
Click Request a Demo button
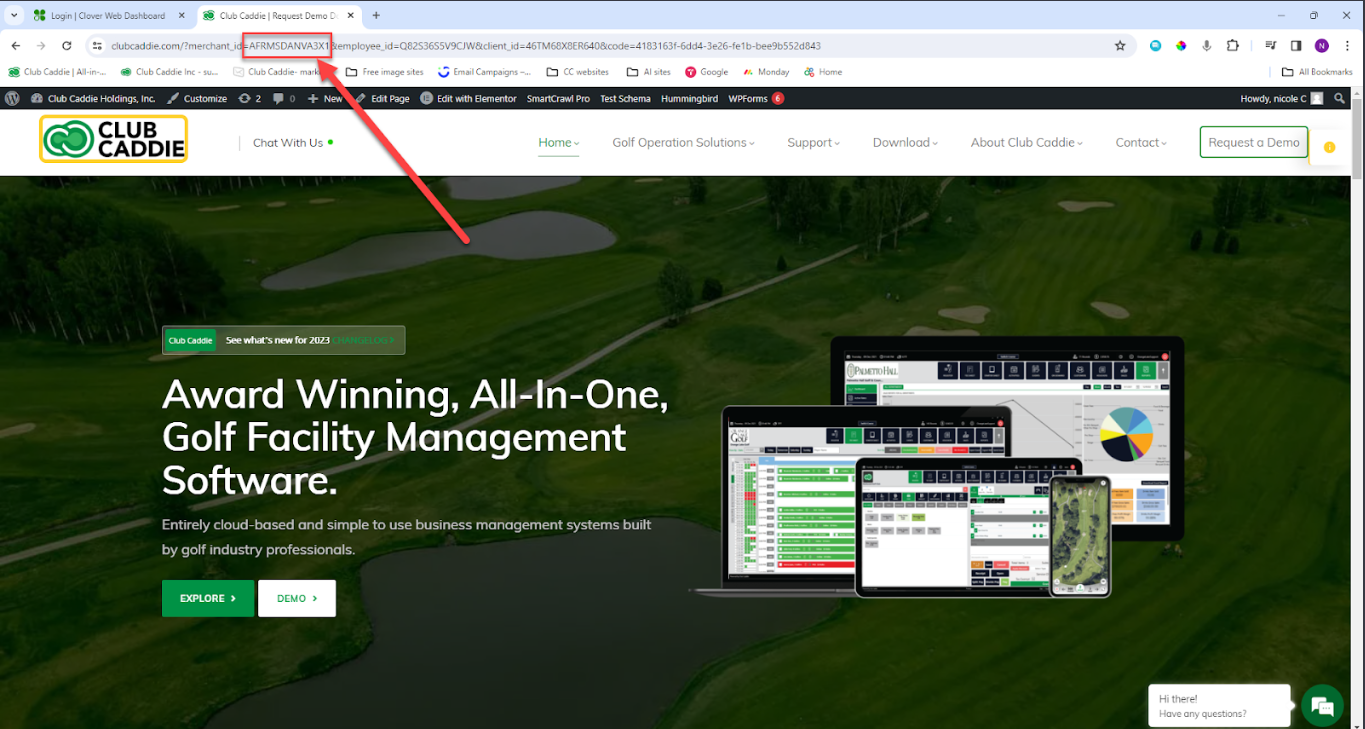(1254, 142)
